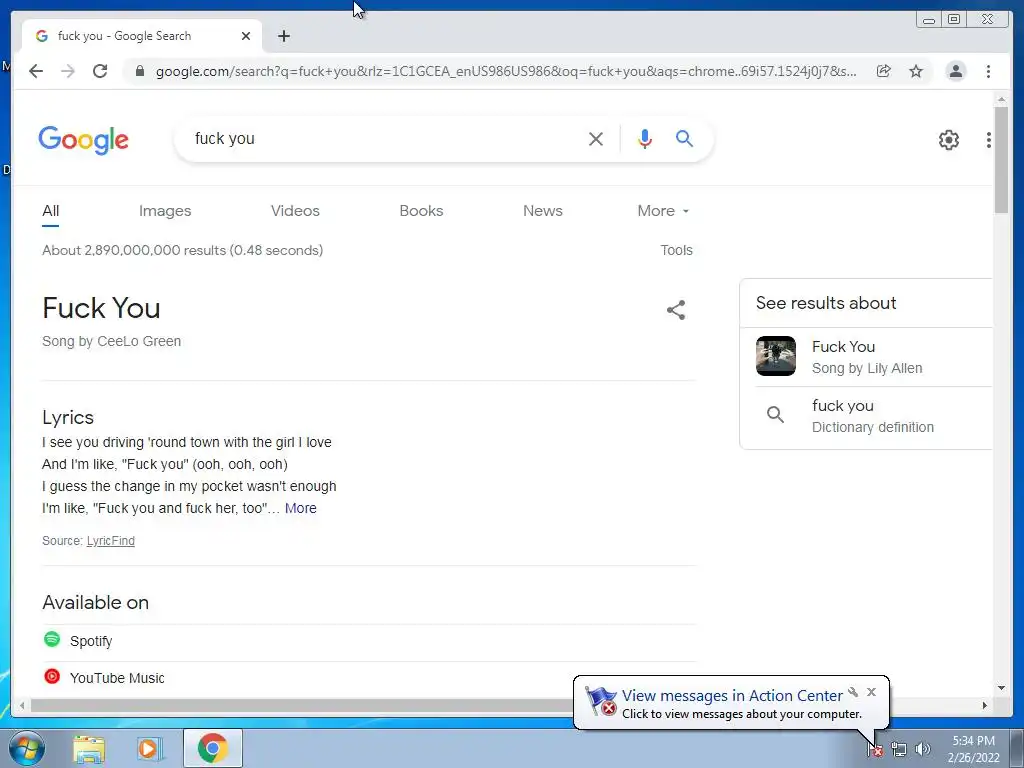
Task: Click the 'See results about' heading
Action: [826, 303]
